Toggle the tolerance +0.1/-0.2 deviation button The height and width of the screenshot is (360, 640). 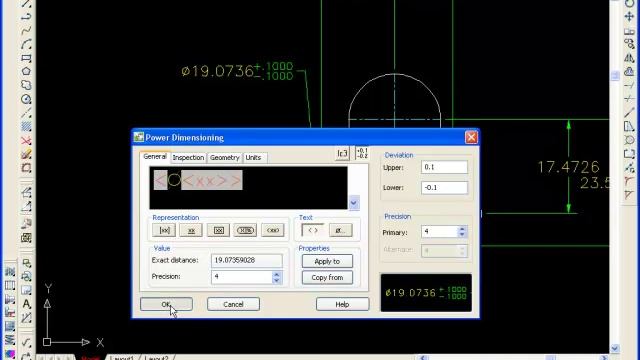362,153
